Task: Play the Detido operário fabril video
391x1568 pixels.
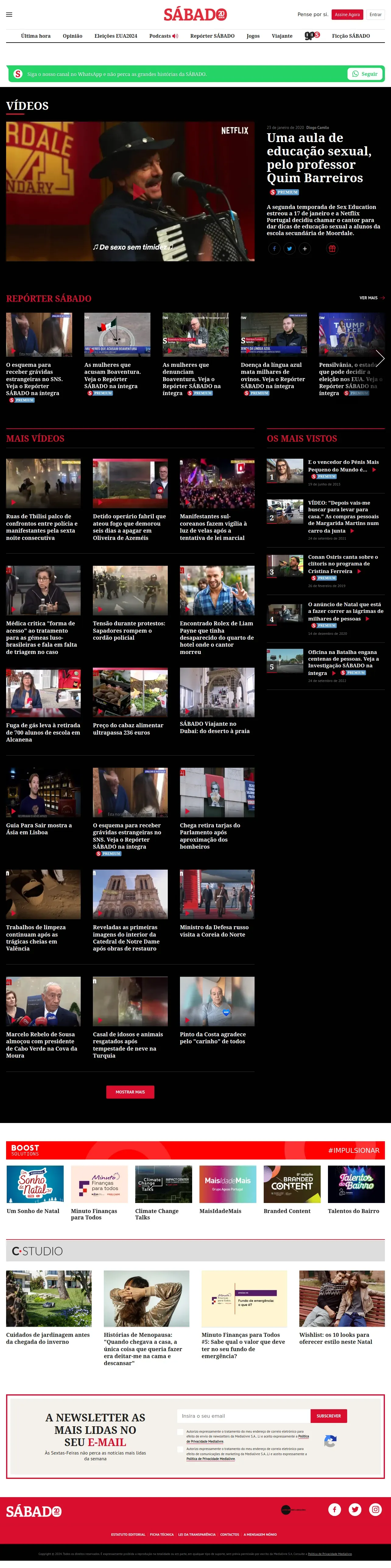Action: tap(130, 483)
